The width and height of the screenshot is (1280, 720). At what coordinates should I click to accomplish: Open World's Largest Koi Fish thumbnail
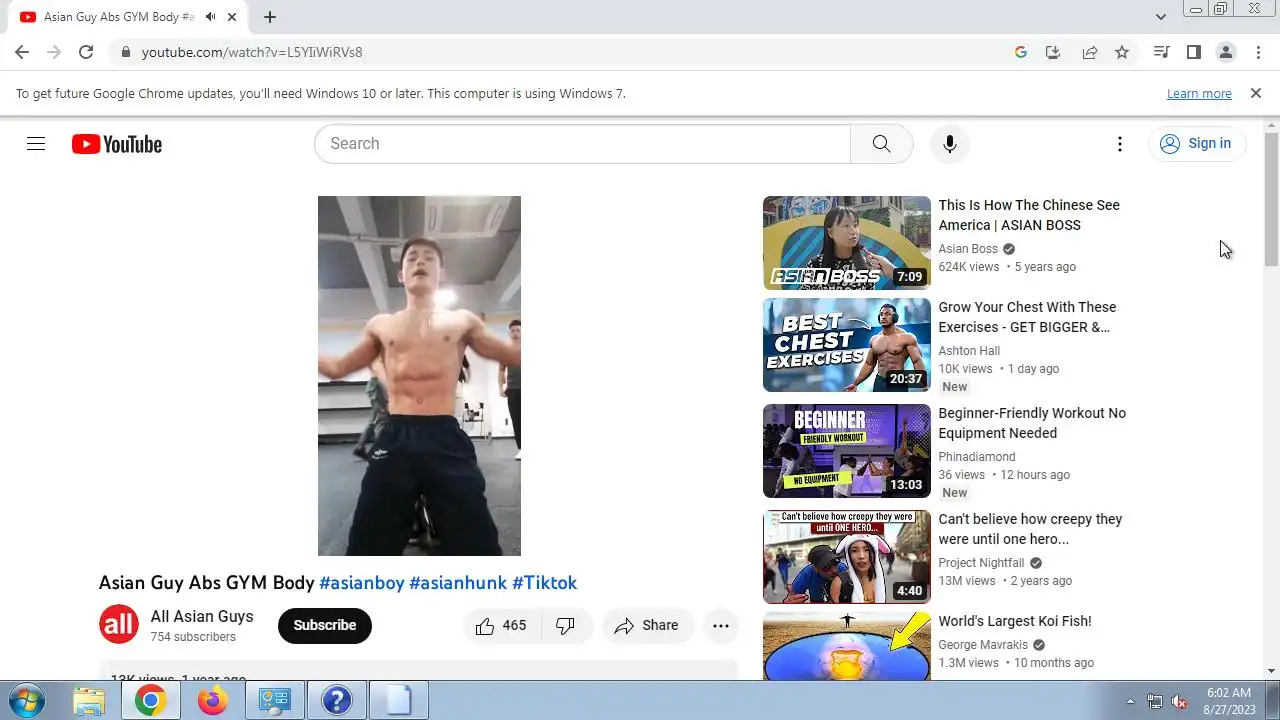[x=847, y=646]
